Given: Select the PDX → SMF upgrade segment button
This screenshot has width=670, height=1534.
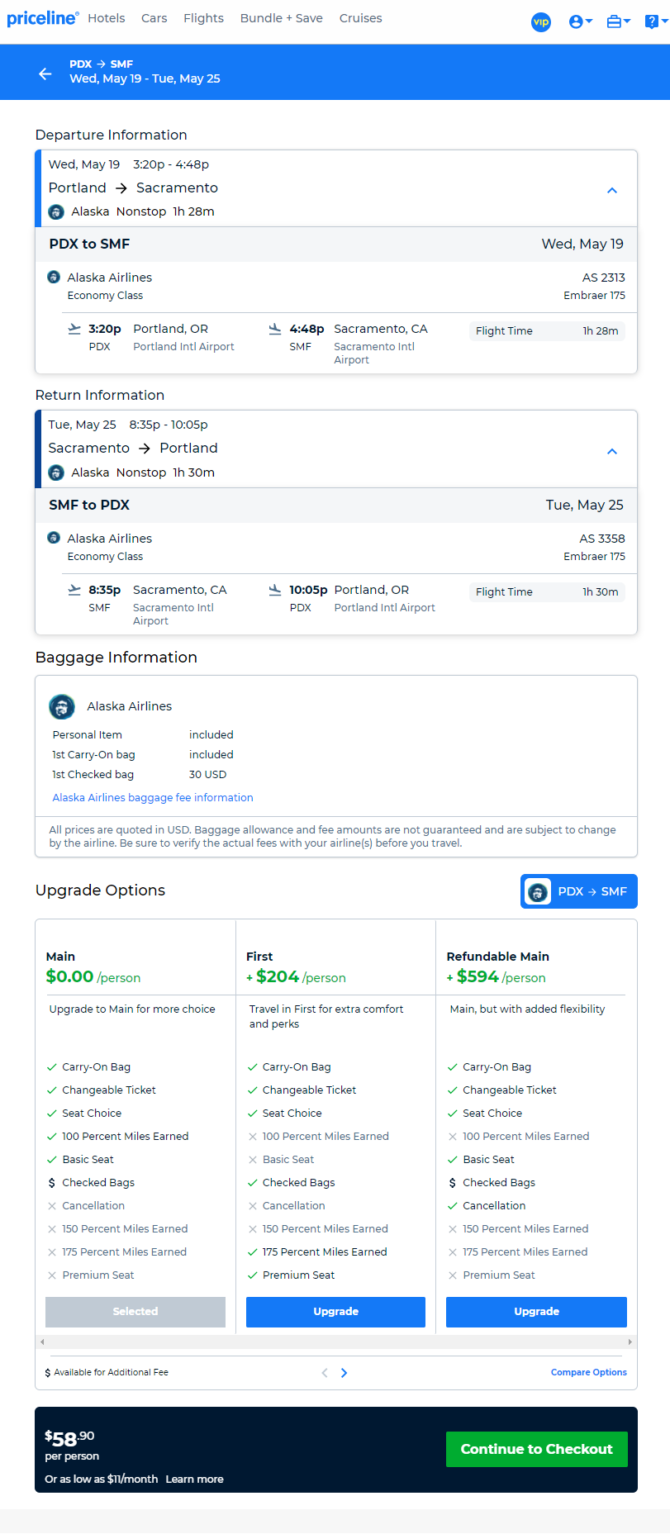Looking at the screenshot, I should 578,891.
